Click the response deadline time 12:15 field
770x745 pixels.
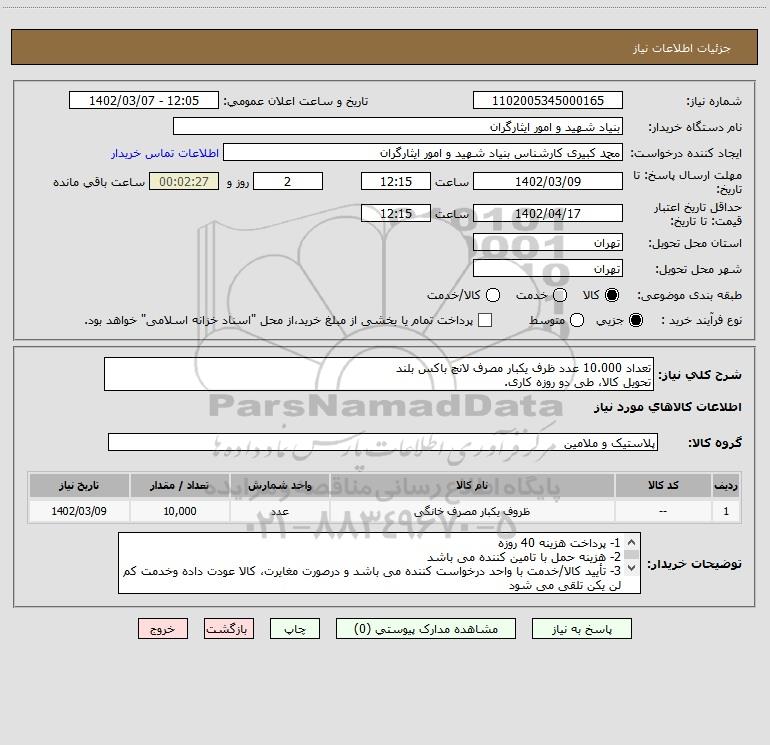[396, 181]
